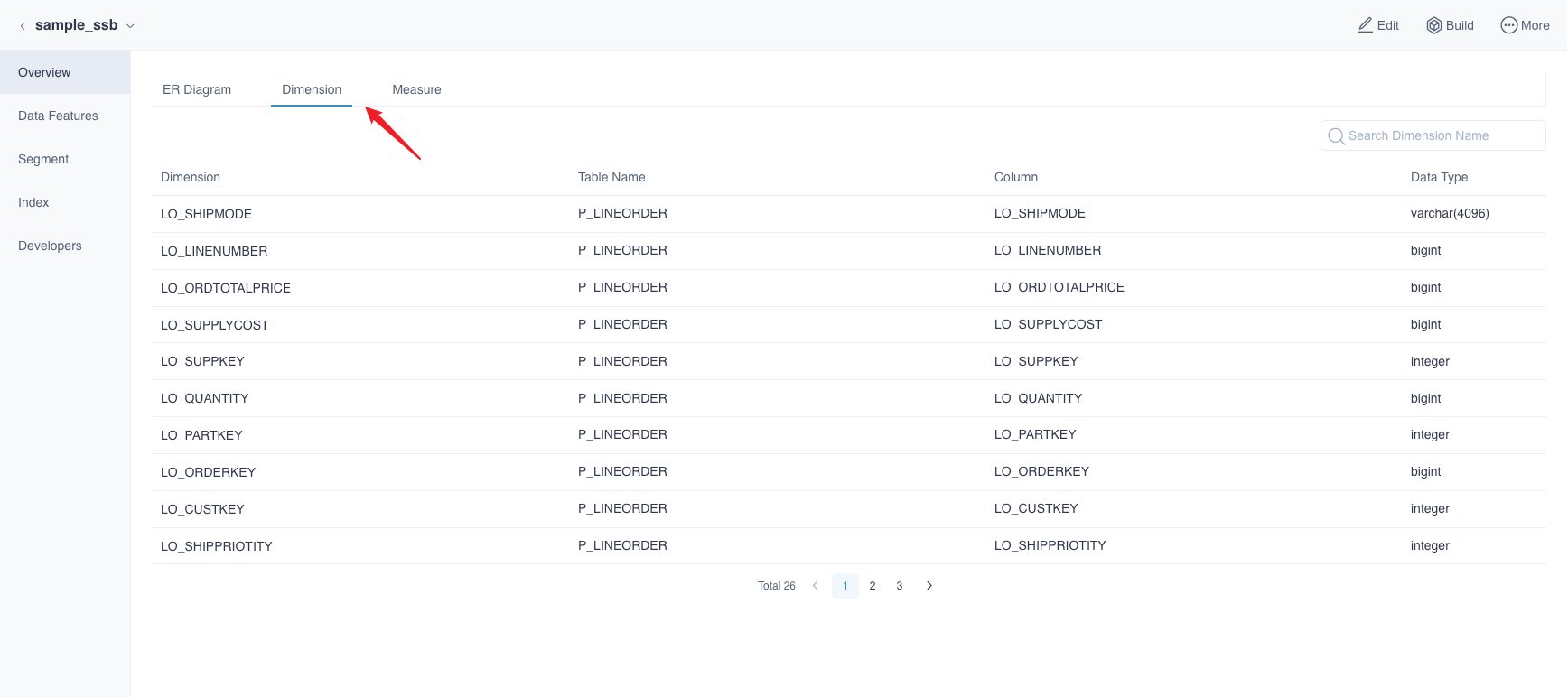Screen dimensions: 1568x697
Task: Focus the Search Dimension Name field
Action: 1441,135
